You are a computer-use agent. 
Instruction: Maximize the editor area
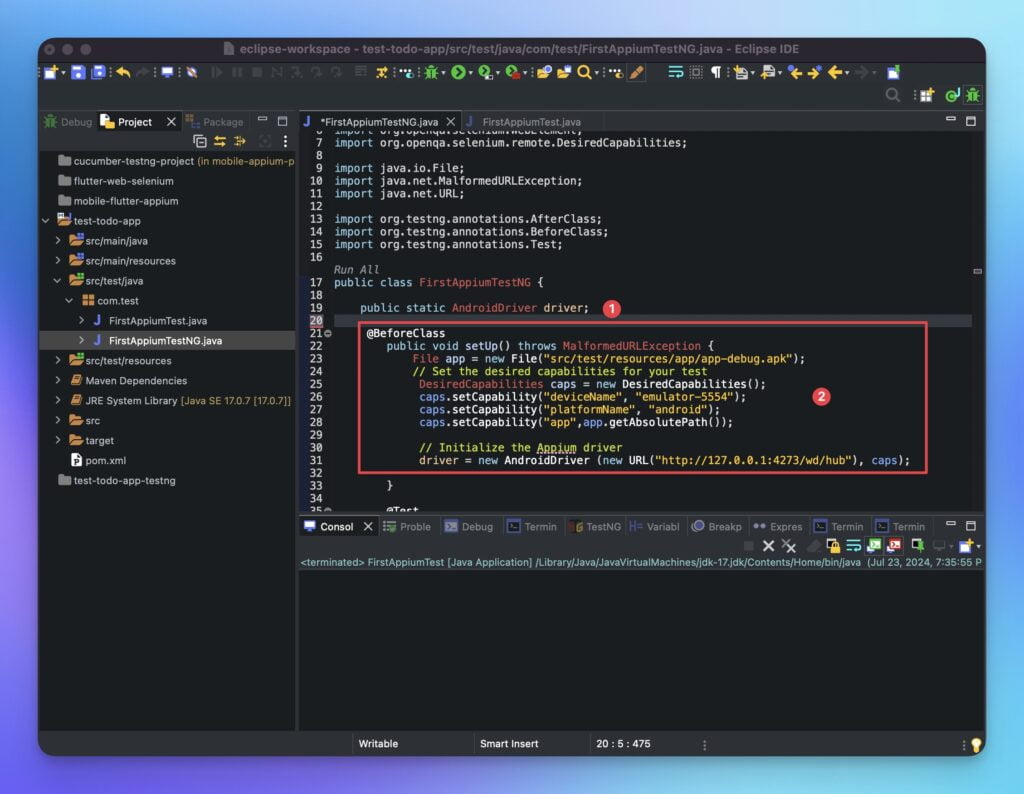971,121
